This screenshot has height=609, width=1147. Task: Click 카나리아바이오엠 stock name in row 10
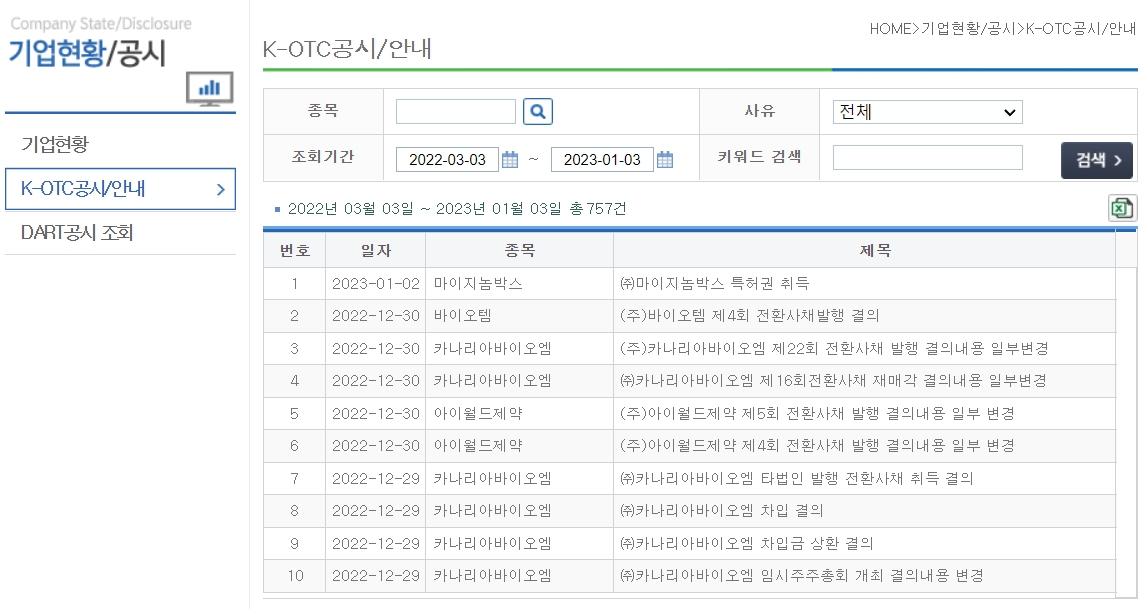pyautogui.click(x=492, y=575)
